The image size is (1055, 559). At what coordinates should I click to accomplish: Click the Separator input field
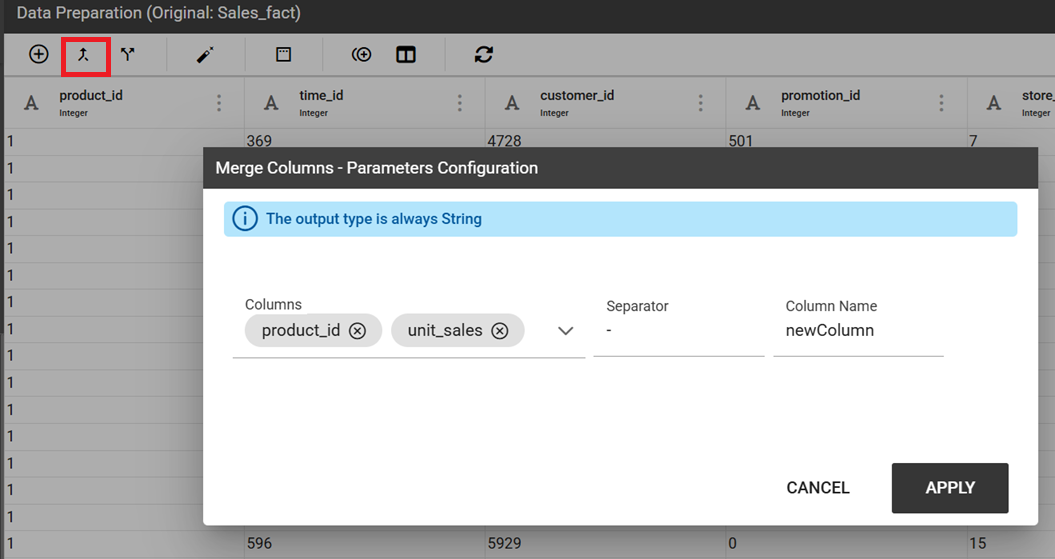tap(679, 331)
